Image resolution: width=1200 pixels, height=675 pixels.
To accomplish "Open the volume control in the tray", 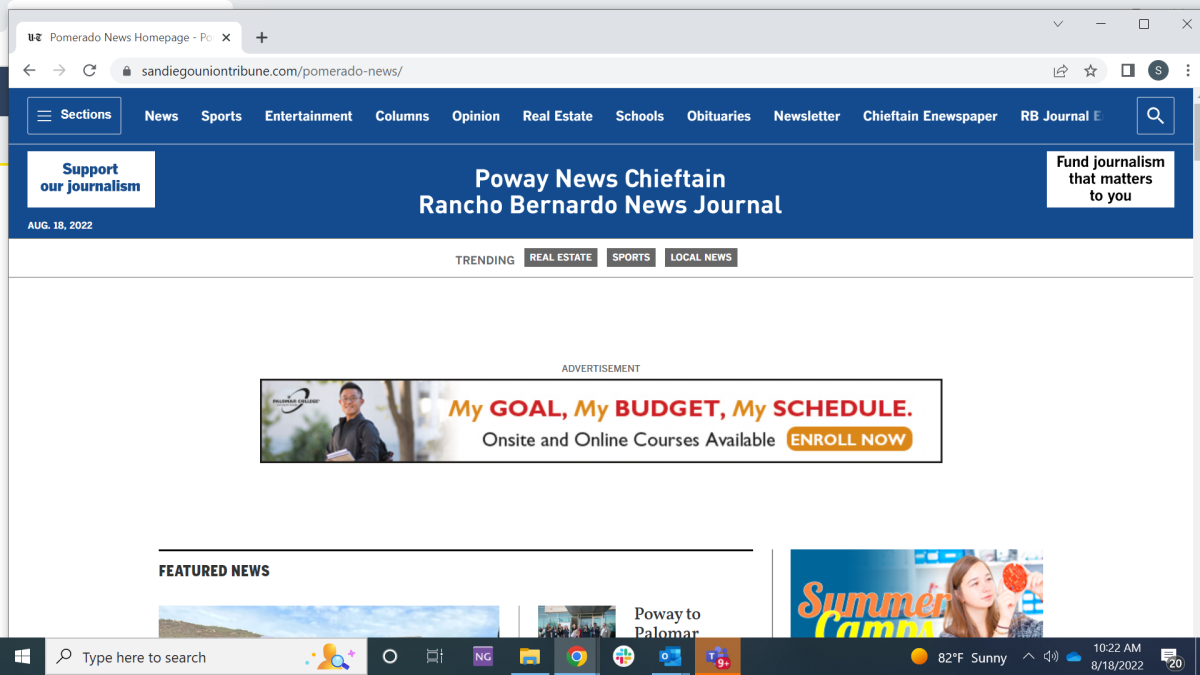I will coord(1051,657).
